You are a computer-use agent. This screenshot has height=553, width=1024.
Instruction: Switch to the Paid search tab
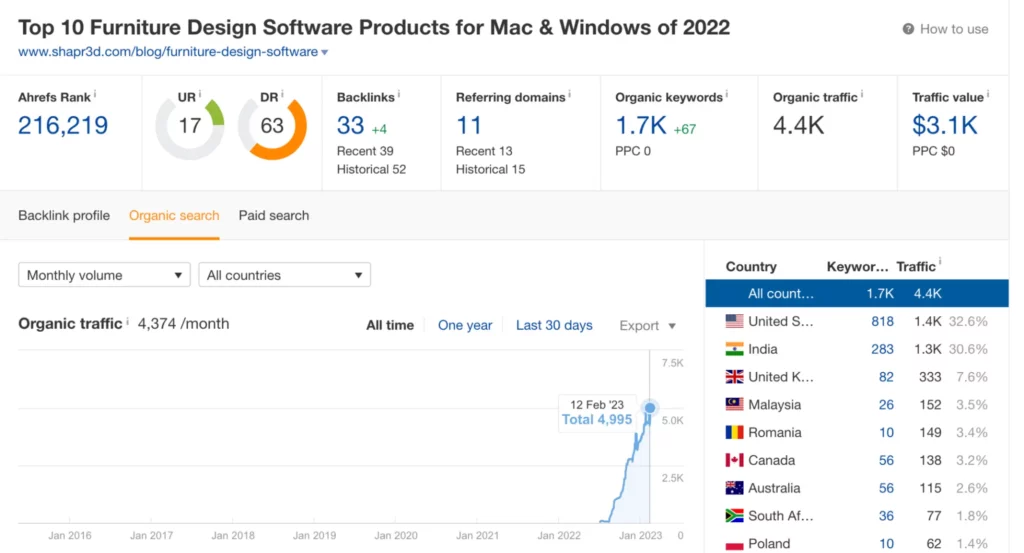pos(273,215)
